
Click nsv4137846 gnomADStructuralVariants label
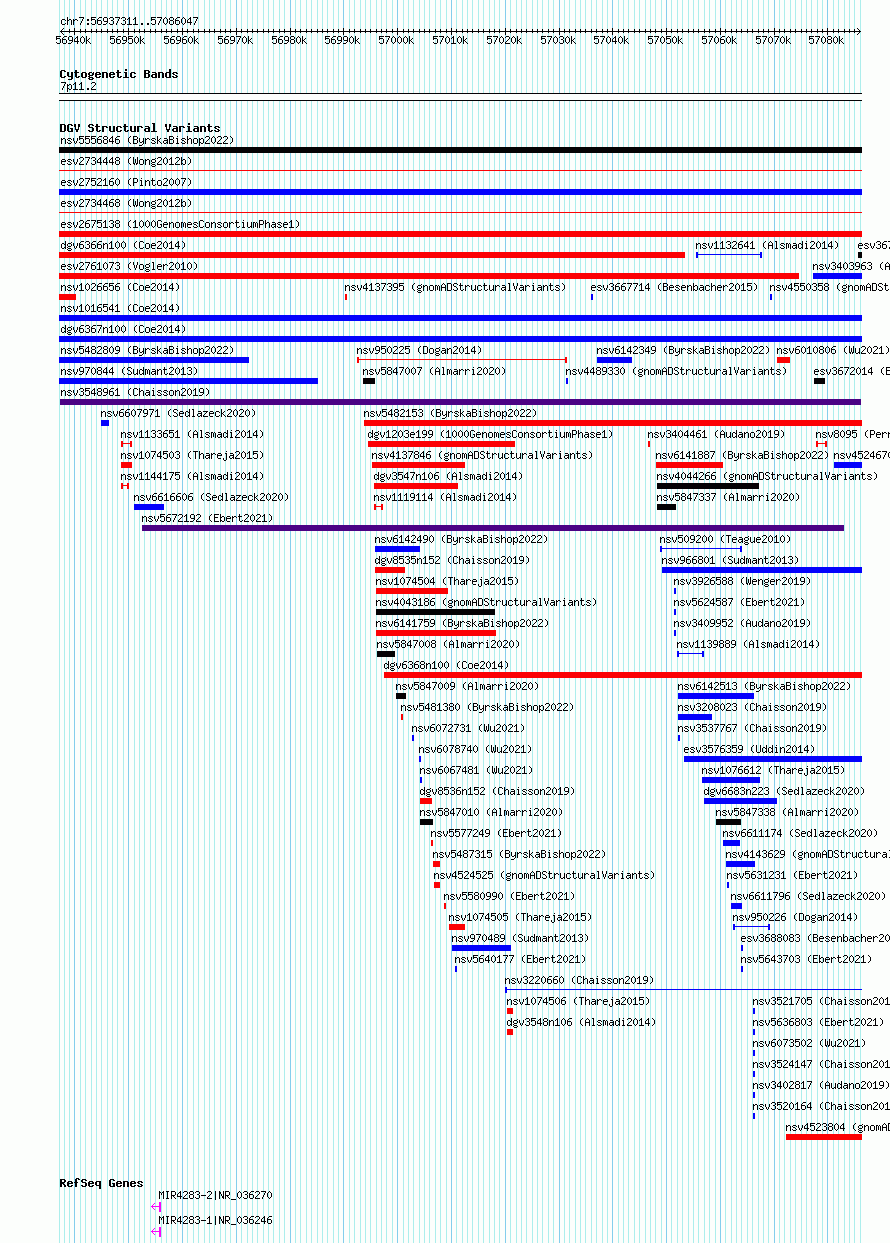click(x=481, y=455)
